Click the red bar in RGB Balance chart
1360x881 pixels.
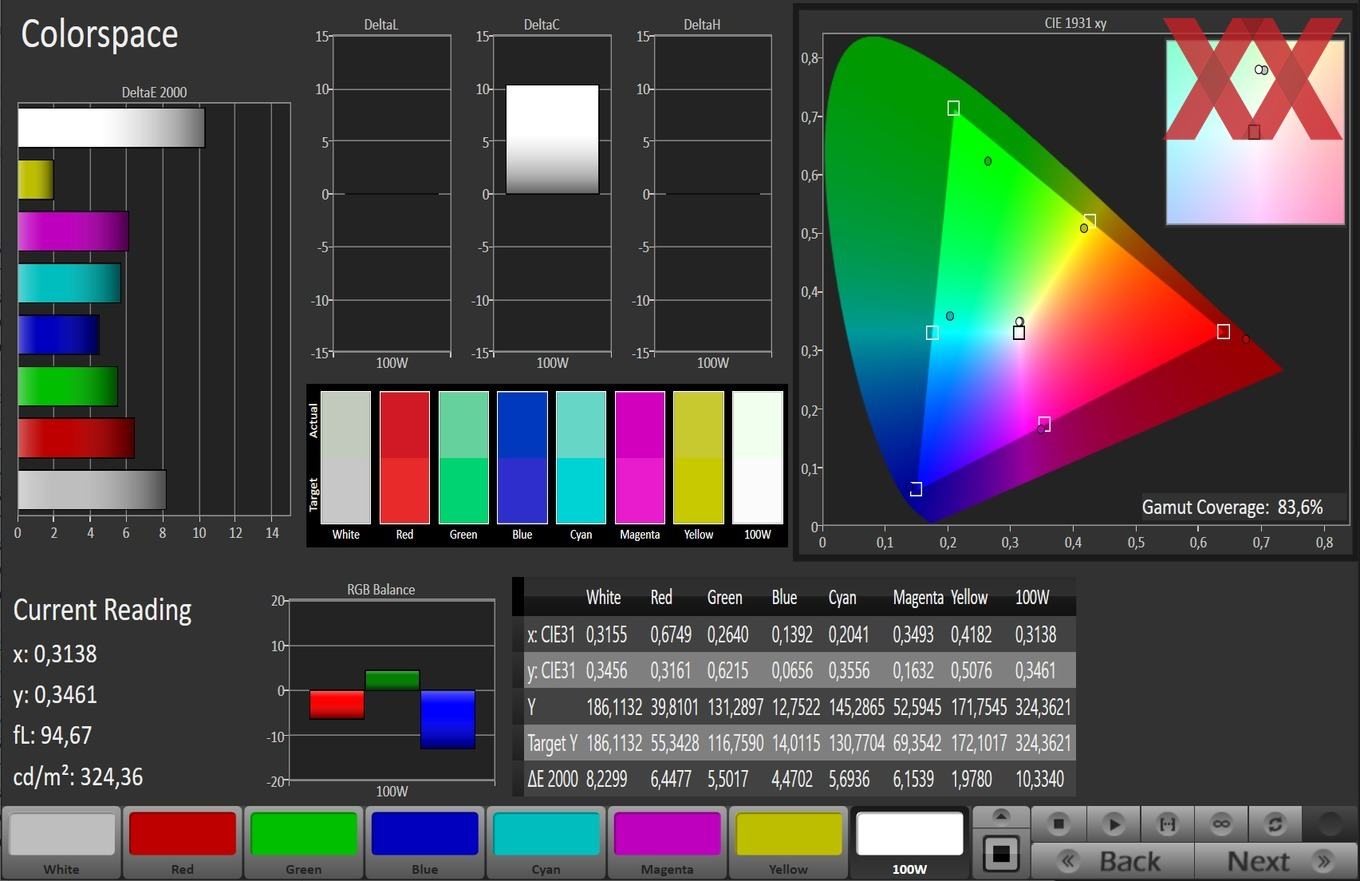(337, 705)
